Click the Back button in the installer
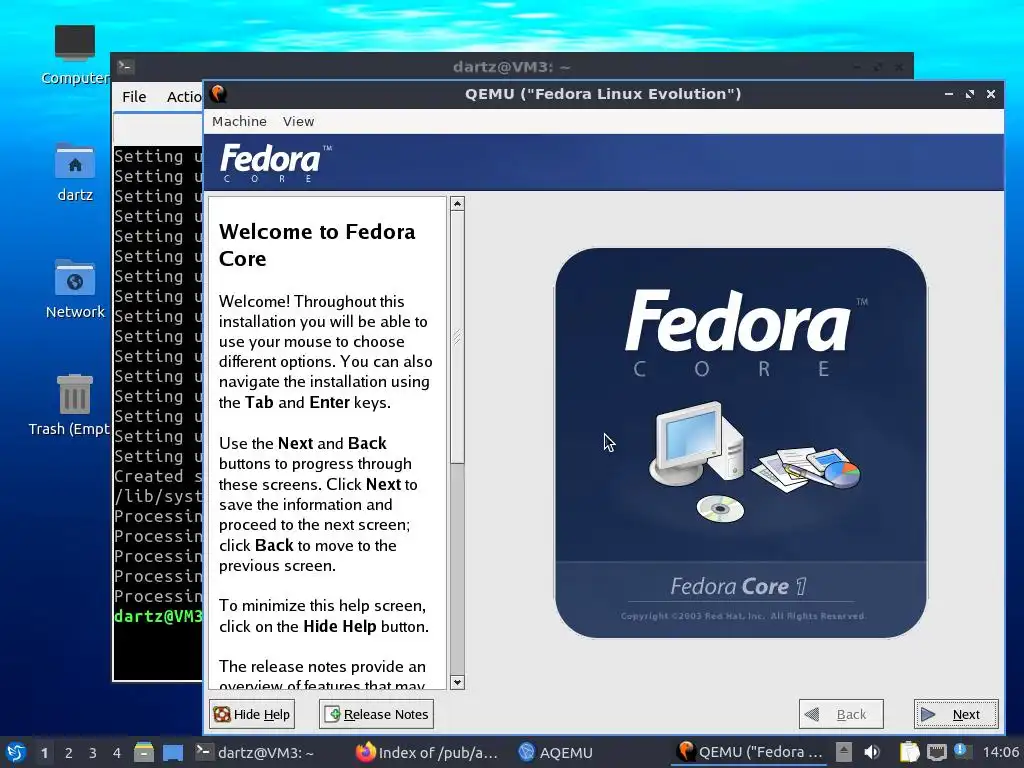Viewport: 1024px width, 768px height. (840, 714)
